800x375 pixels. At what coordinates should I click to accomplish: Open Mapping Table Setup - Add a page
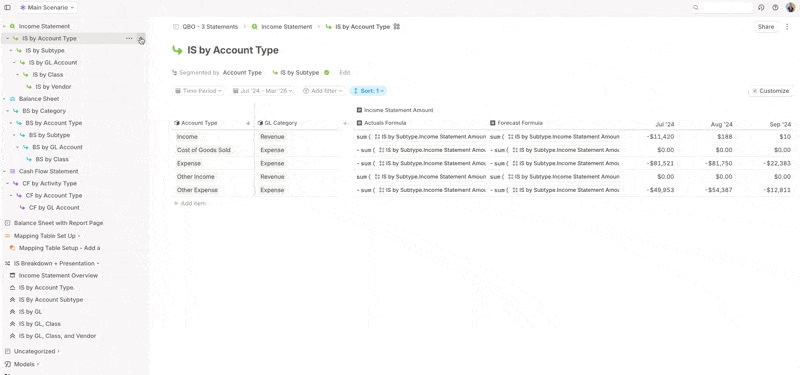pyautogui.click(x=59, y=248)
